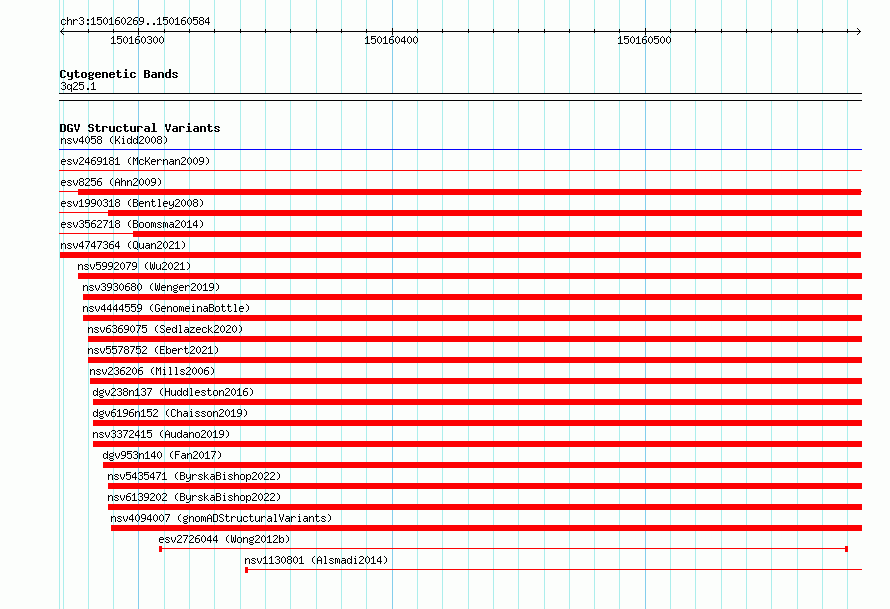Open nsv6139202 (ByrskaBishop2022) label

(194, 497)
